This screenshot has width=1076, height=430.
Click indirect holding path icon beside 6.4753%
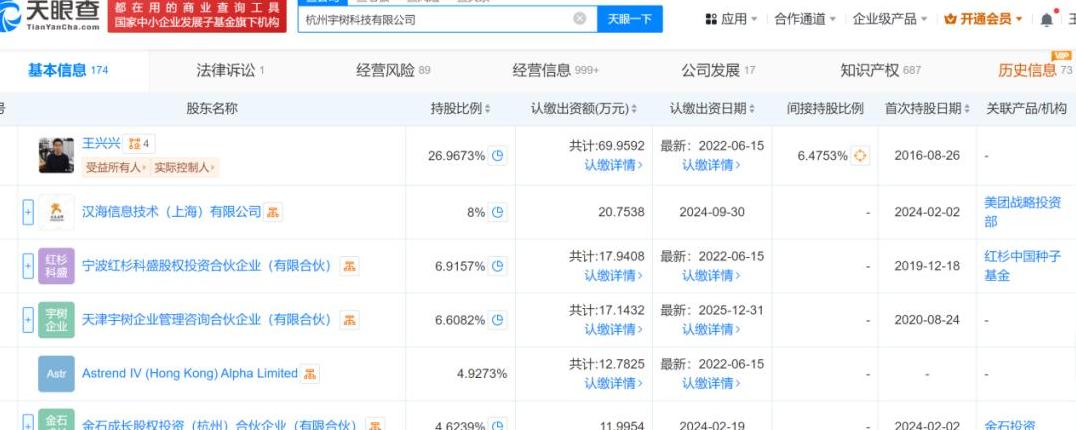pos(860,156)
